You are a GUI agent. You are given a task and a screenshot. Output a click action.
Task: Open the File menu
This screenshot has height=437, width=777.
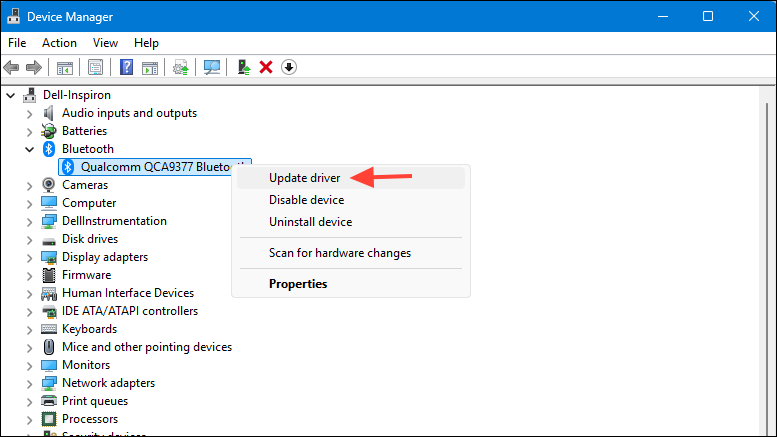click(17, 43)
